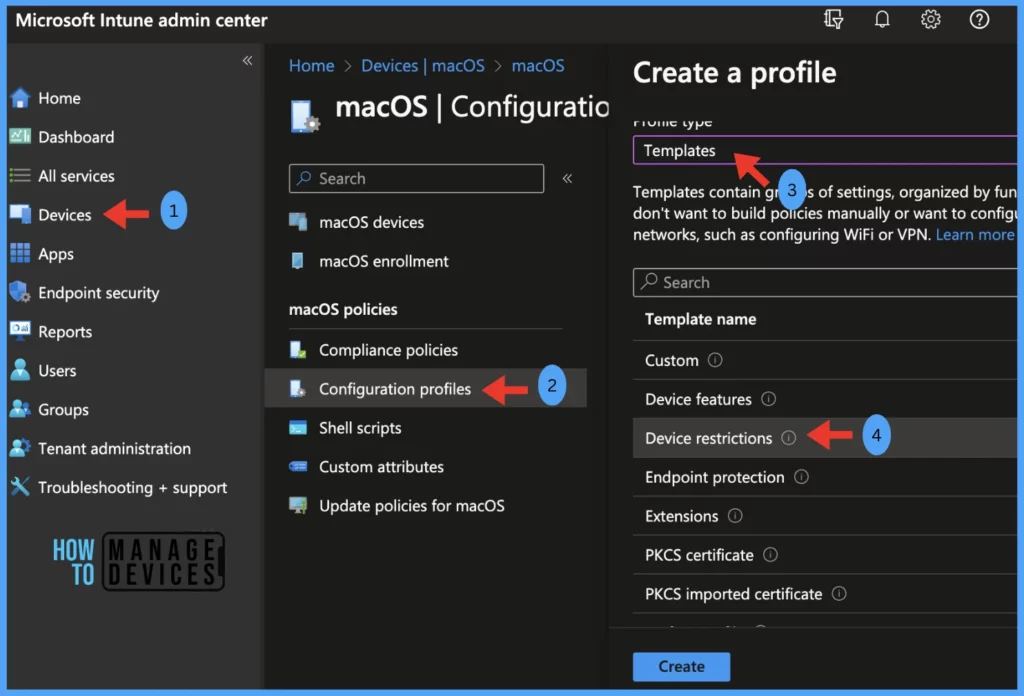The width and height of the screenshot is (1024, 696).
Task: Click the Dashboard chart icon
Action: click(x=20, y=136)
